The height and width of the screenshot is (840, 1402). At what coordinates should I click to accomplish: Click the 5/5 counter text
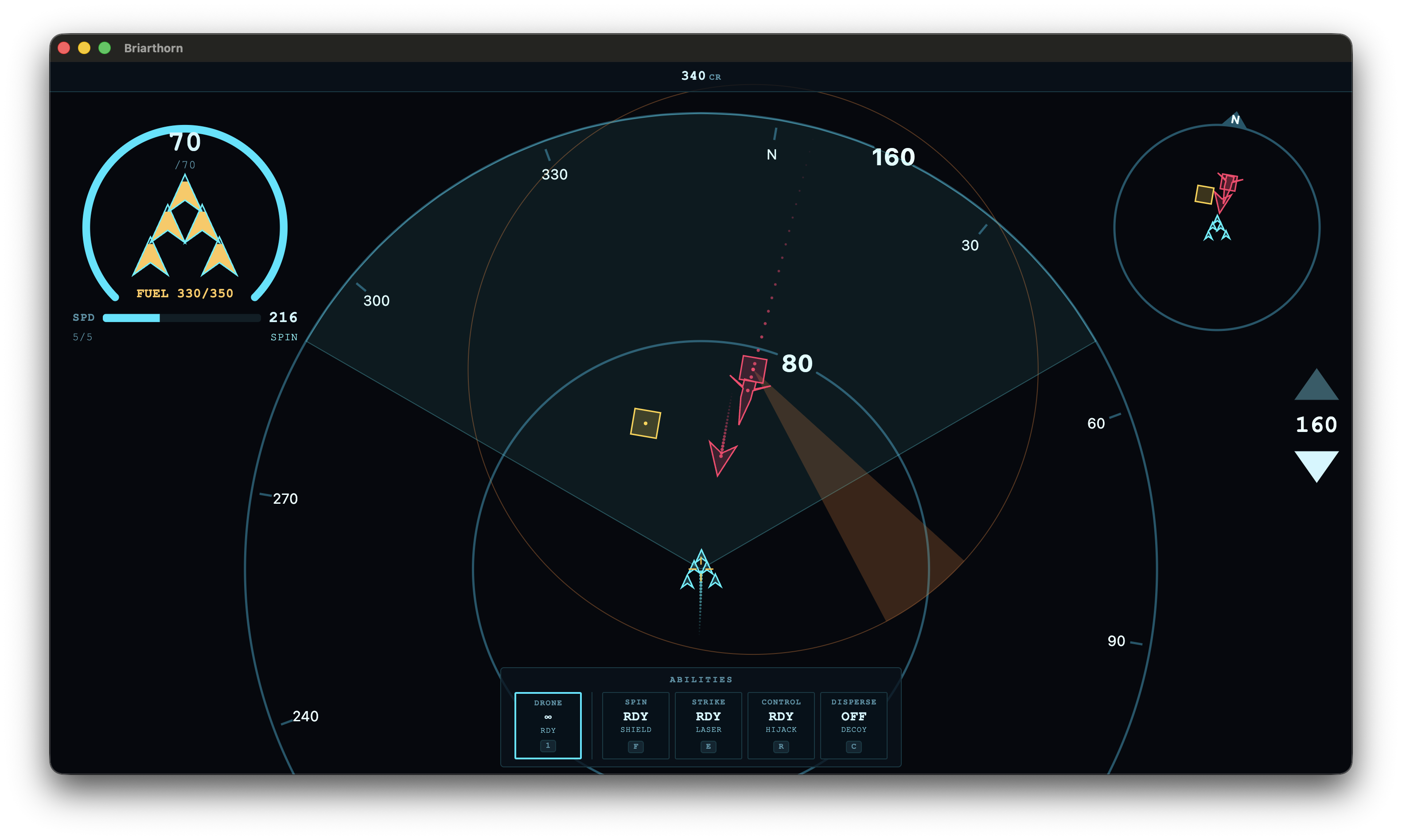(82, 337)
